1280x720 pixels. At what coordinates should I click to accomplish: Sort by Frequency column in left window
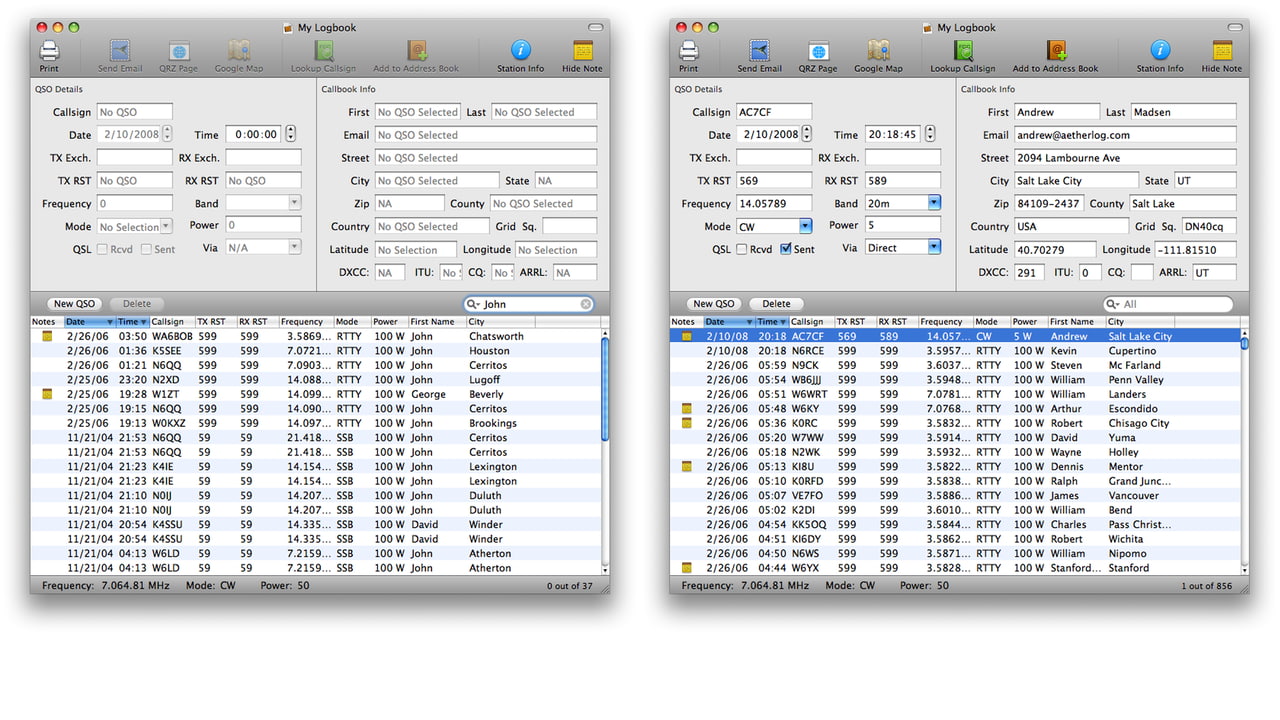[306, 322]
